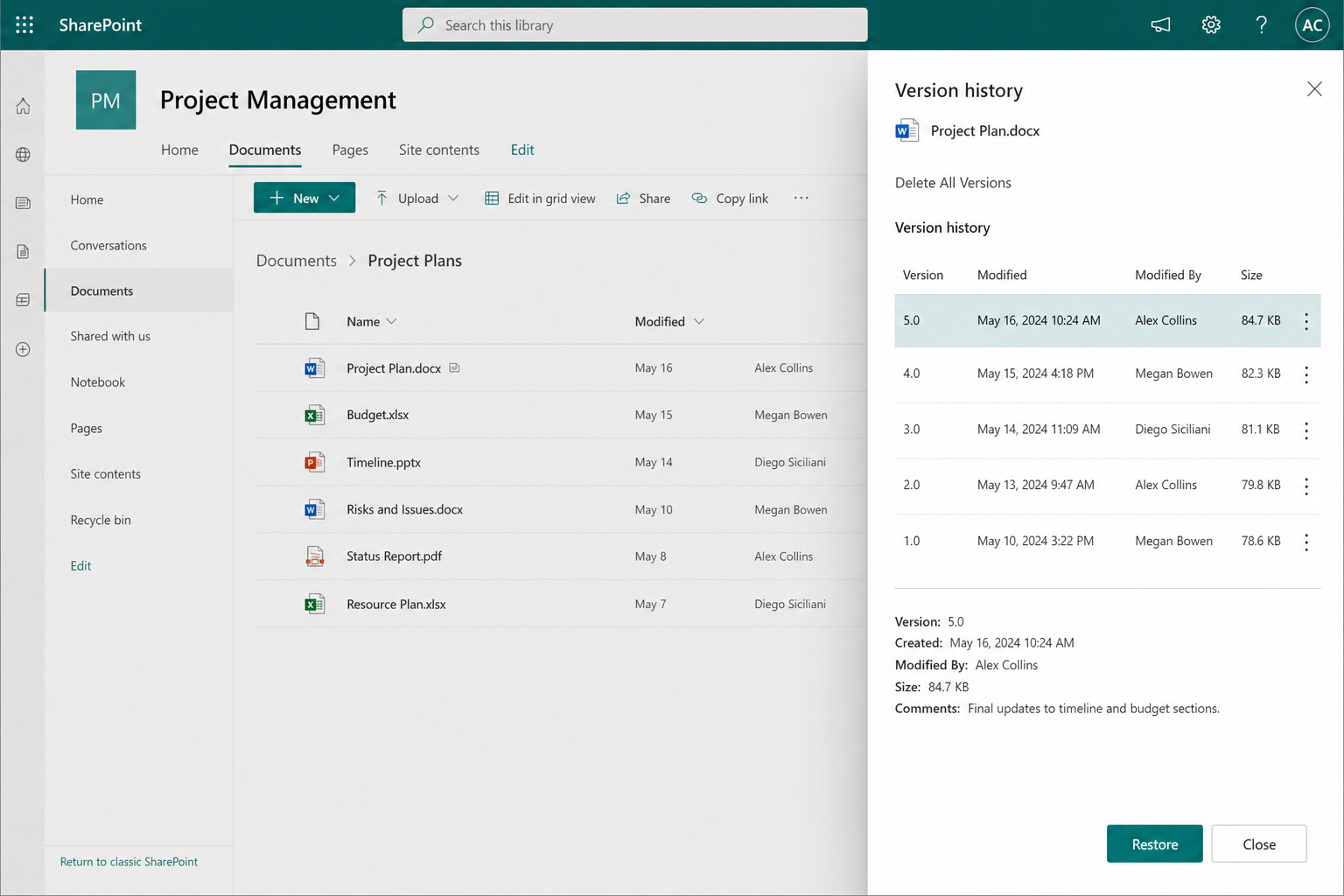
Task: Open Recycle bin in the side navigation
Action: tap(101, 520)
